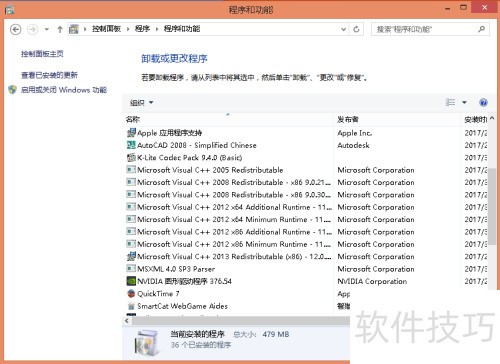Click the horizontal scrollbar thumb
500x364 pixels.
(241, 321)
